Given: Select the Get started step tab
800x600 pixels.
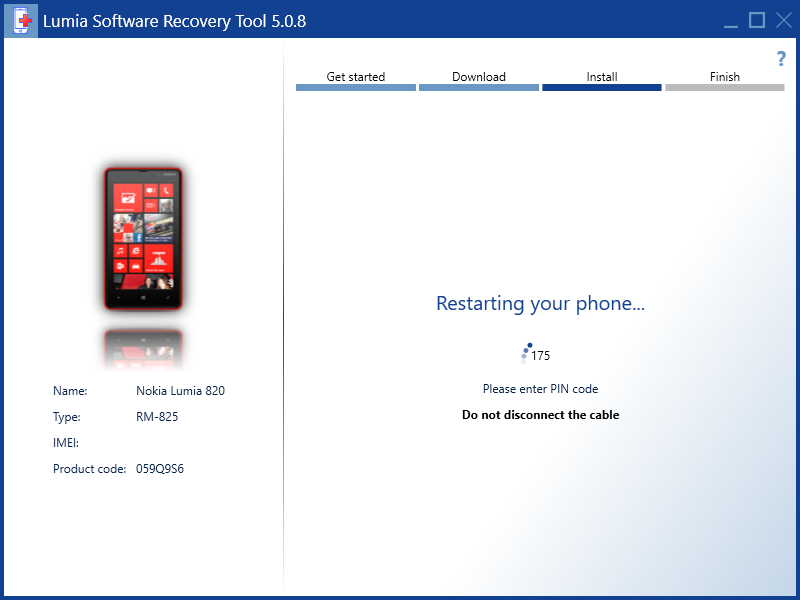Looking at the screenshot, I should coord(356,80).
